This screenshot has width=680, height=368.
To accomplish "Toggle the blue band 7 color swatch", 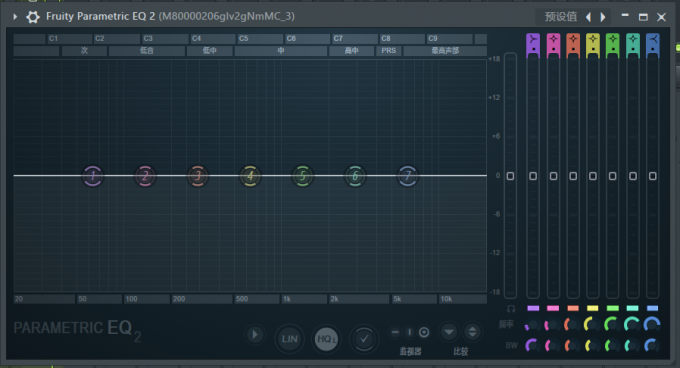I will coord(652,308).
